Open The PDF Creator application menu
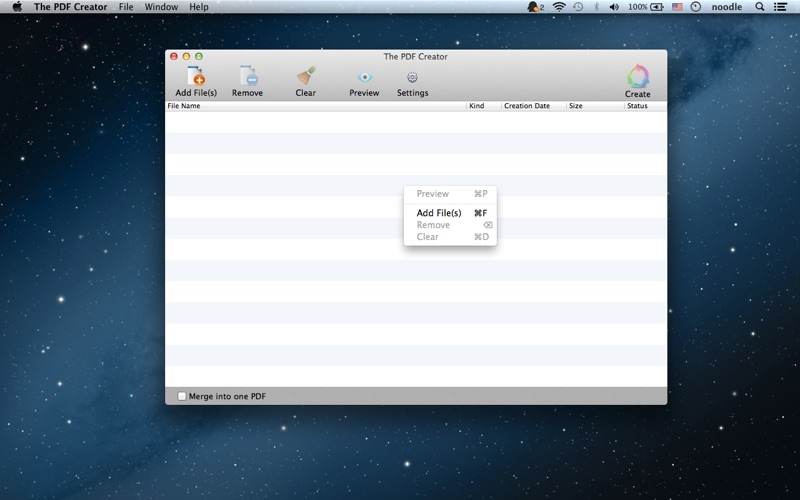 pyautogui.click(x=70, y=7)
